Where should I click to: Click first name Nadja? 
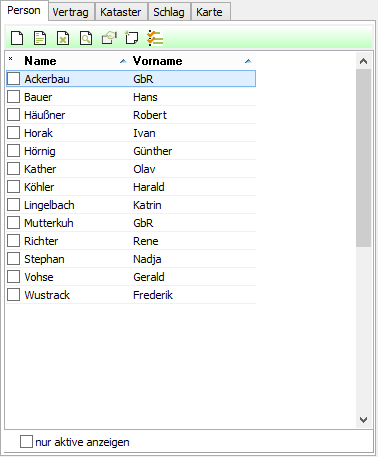pos(147,259)
